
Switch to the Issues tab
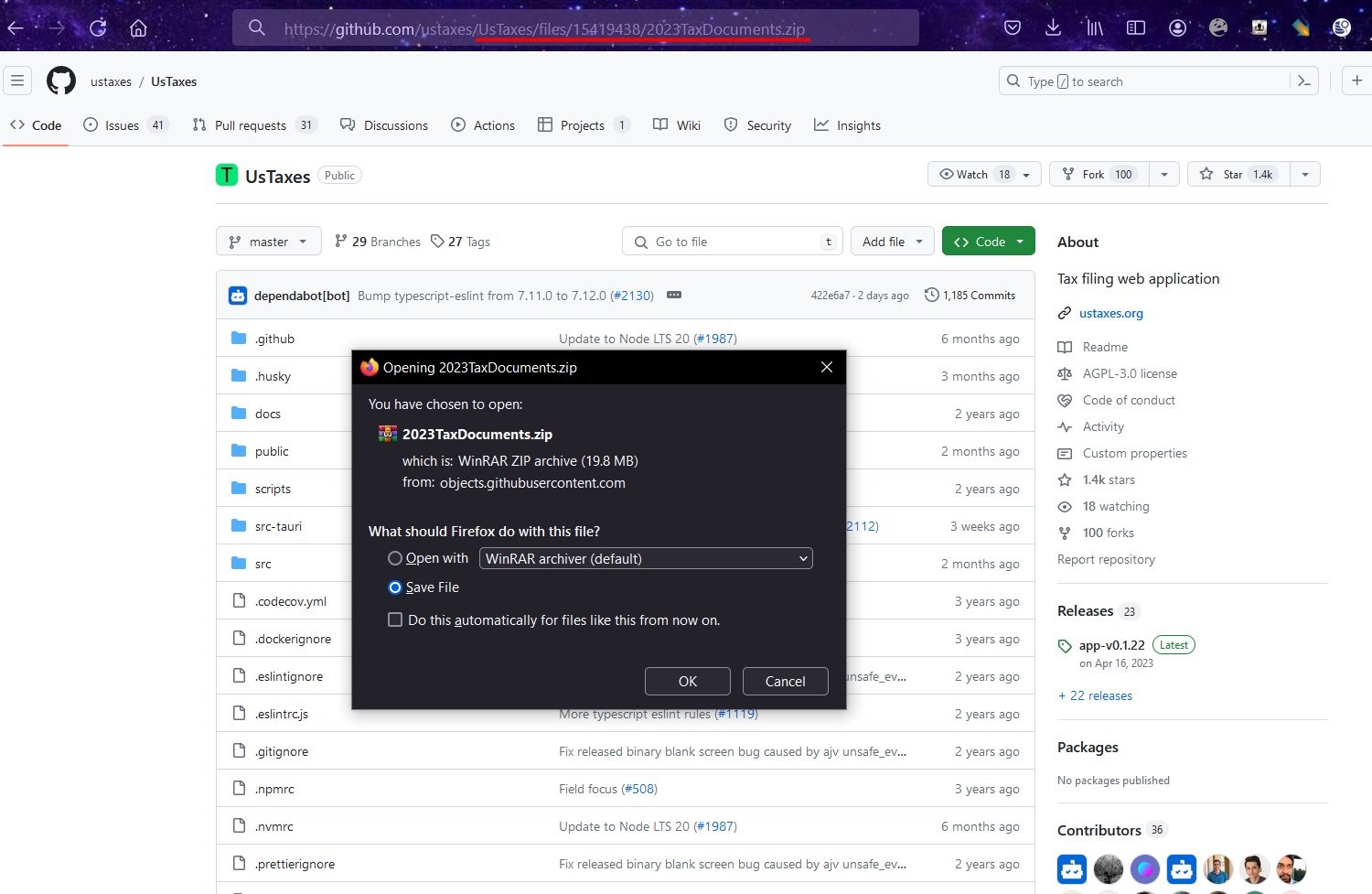(x=124, y=125)
